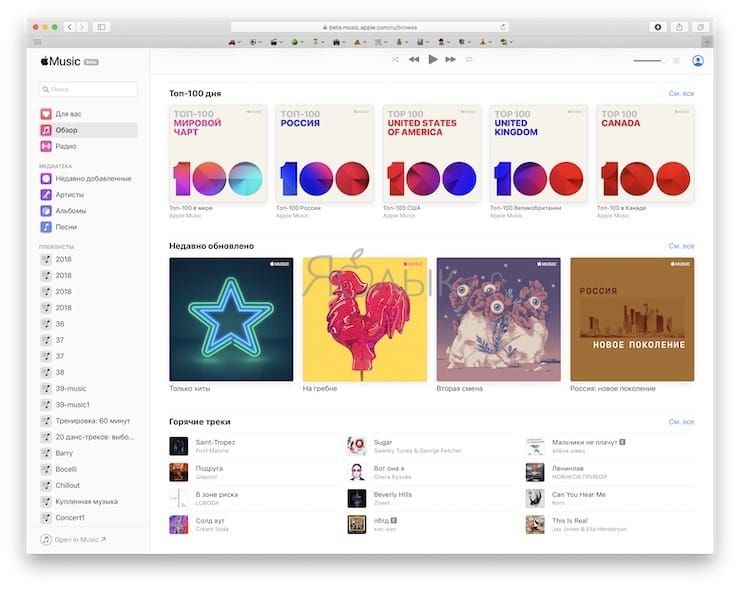Toggle the Safari sidebar button
The height and width of the screenshot is (589, 740).
coord(101,27)
